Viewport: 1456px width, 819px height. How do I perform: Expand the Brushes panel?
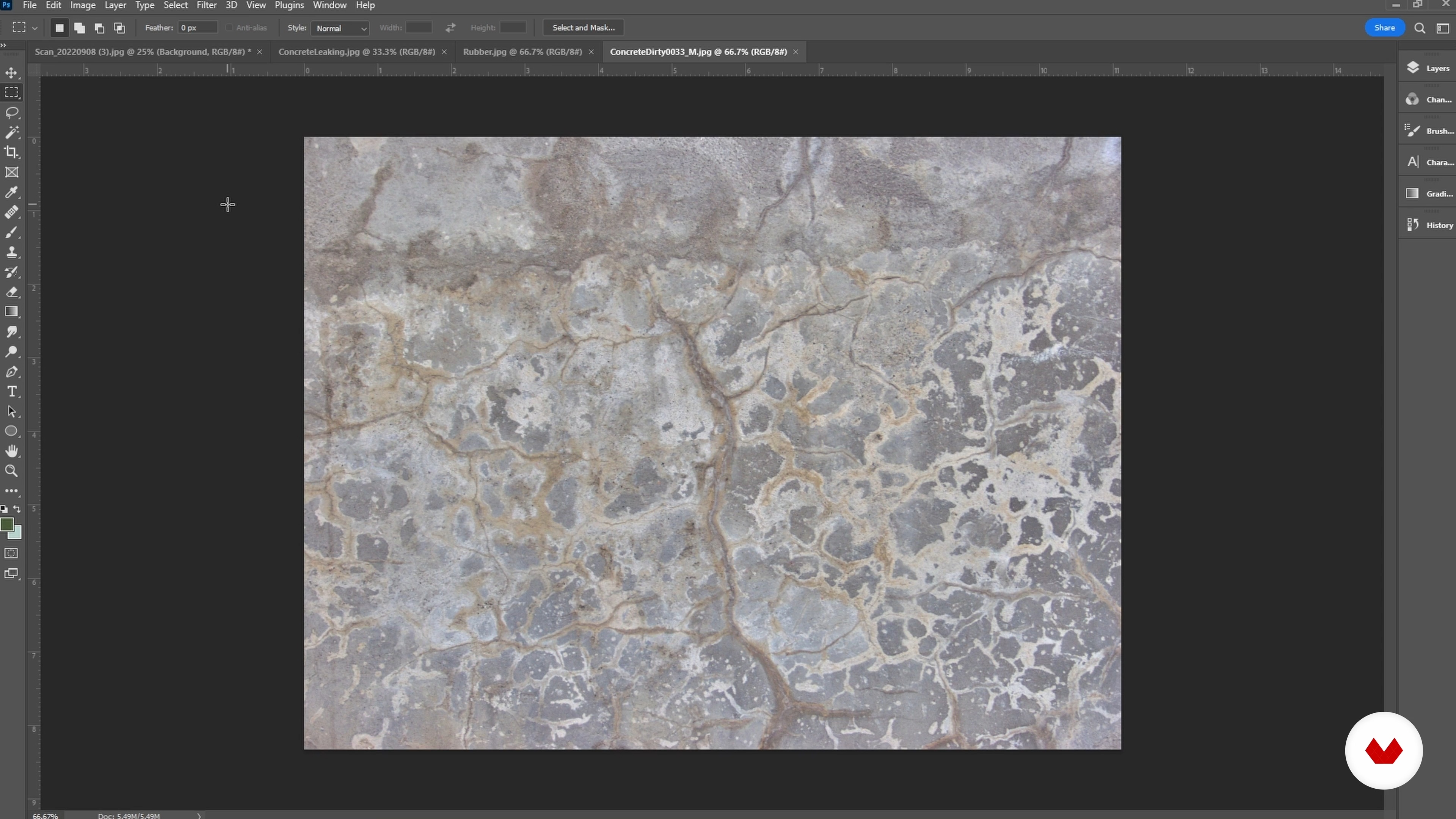(x=1428, y=131)
